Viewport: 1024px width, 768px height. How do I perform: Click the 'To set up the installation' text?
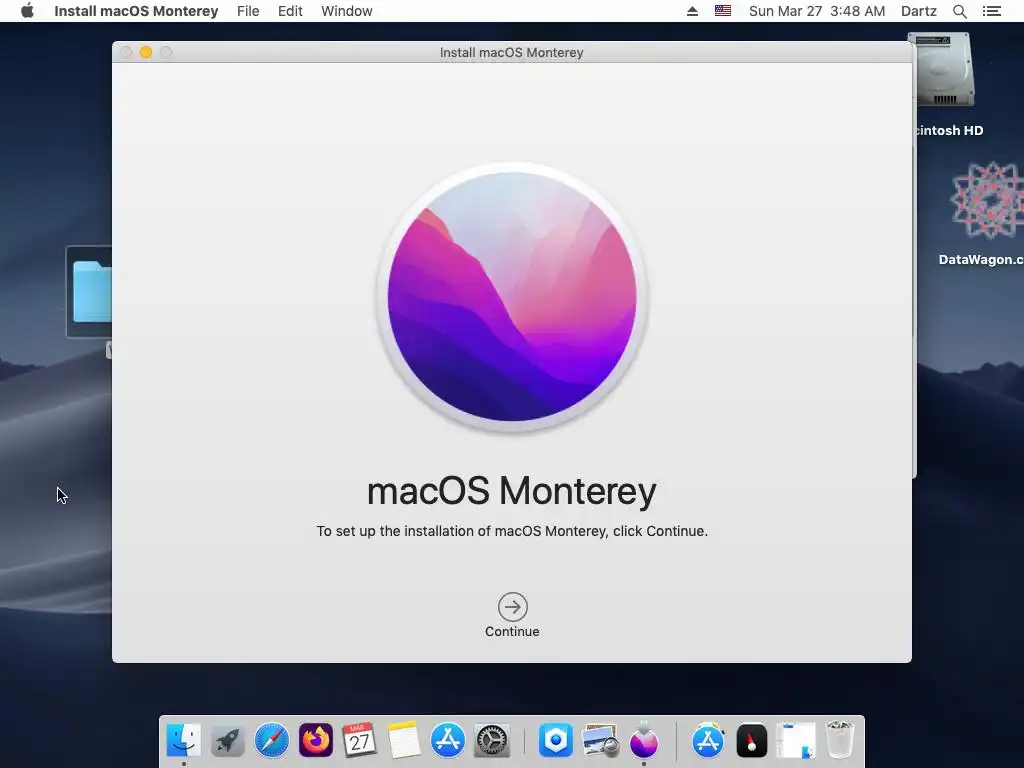pyautogui.click(x=512, y=531)
